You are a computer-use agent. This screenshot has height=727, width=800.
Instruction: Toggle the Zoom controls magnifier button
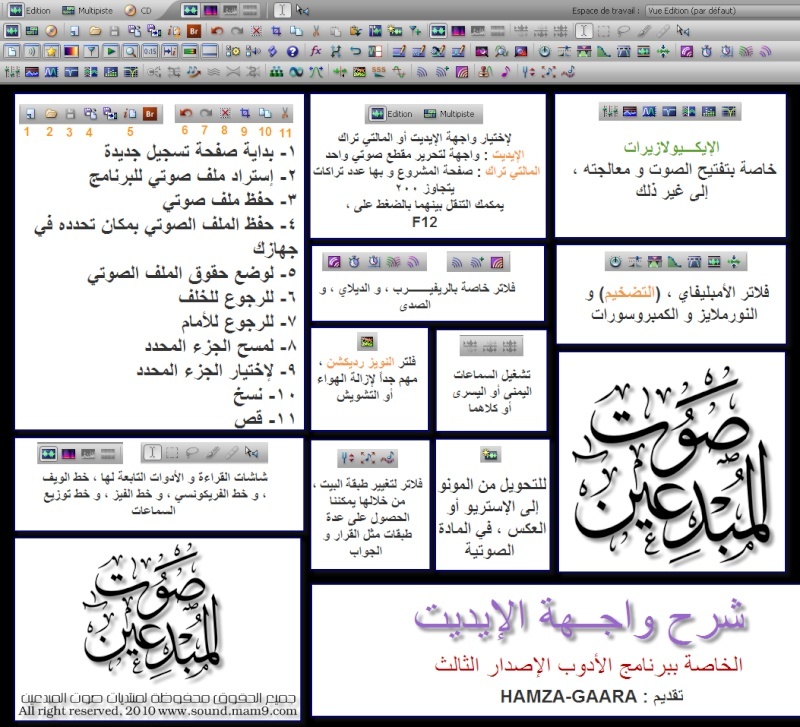[x=131, y=52]
